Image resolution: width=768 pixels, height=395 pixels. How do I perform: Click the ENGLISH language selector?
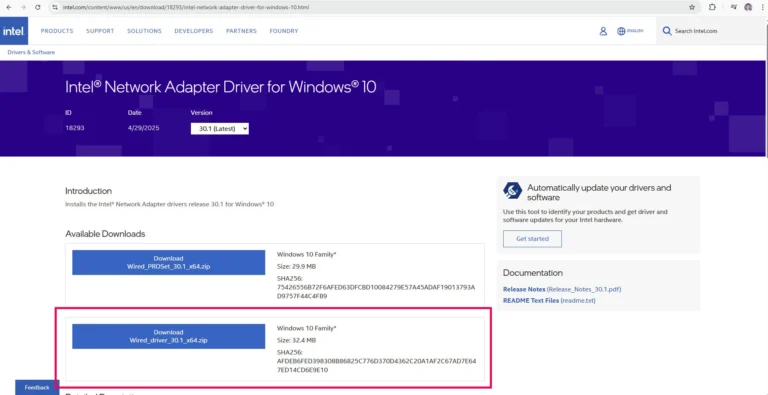pos(635,31)
